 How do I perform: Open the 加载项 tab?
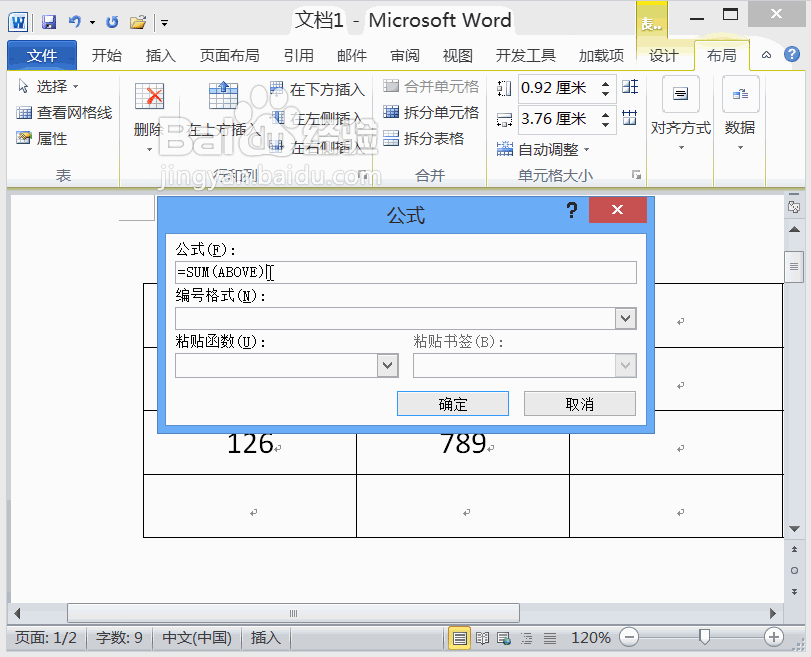coord(601,55)
